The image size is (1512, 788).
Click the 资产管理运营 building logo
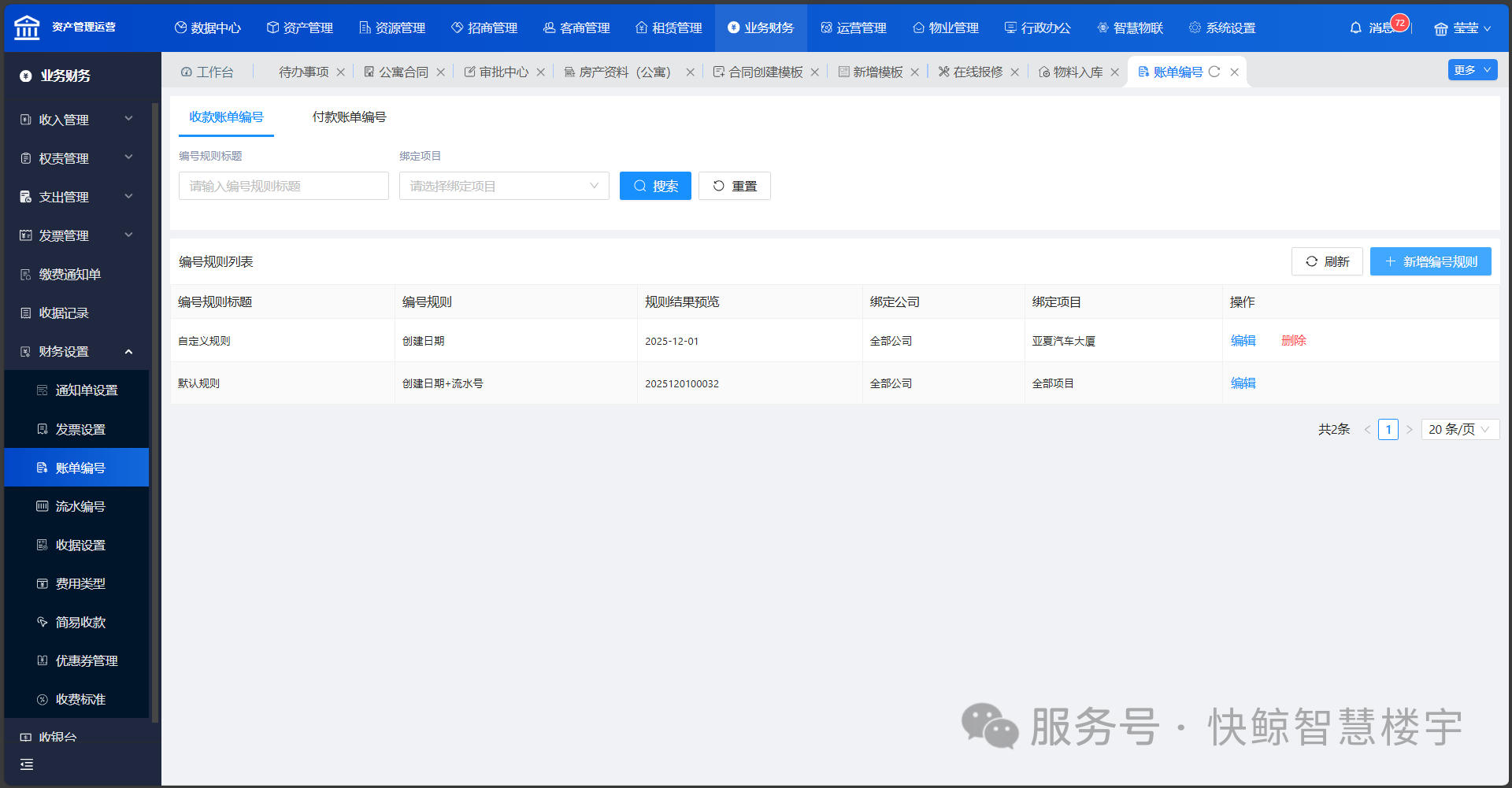(x=27, y=28)
